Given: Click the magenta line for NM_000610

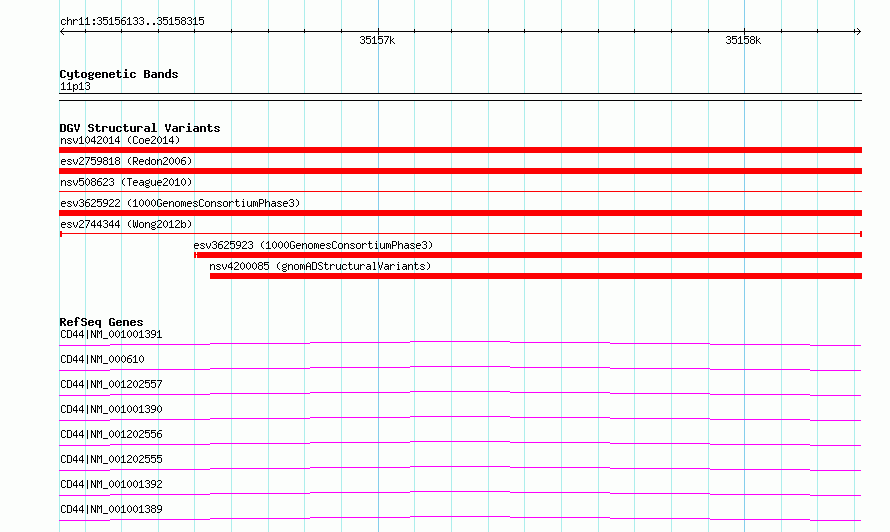Looking at the screenshot, I should [460, 368].
